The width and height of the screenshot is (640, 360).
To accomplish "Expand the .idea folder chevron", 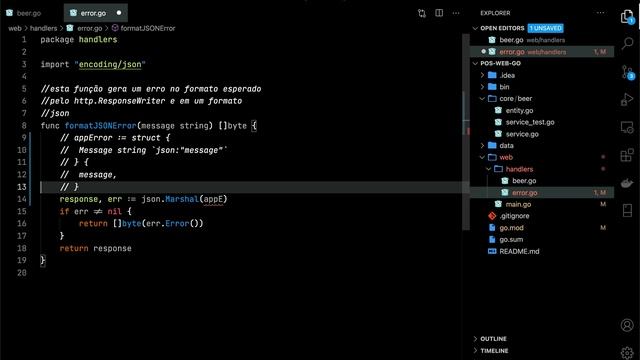I will point(482,75).
